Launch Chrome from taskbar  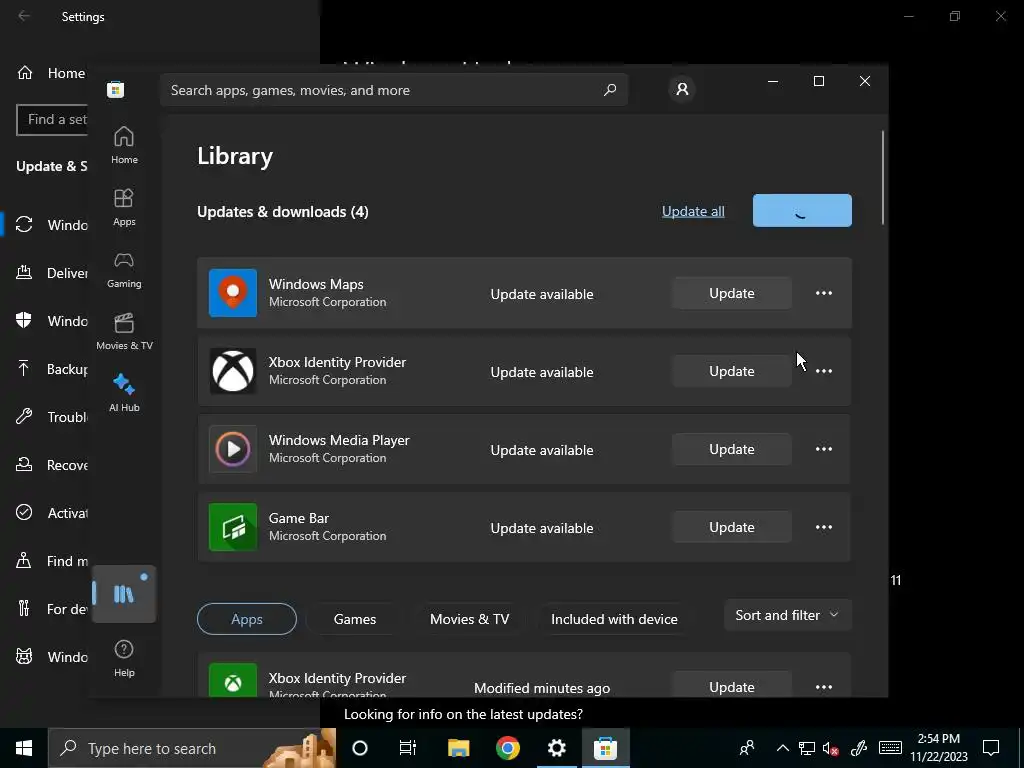(x=507, y=748)
